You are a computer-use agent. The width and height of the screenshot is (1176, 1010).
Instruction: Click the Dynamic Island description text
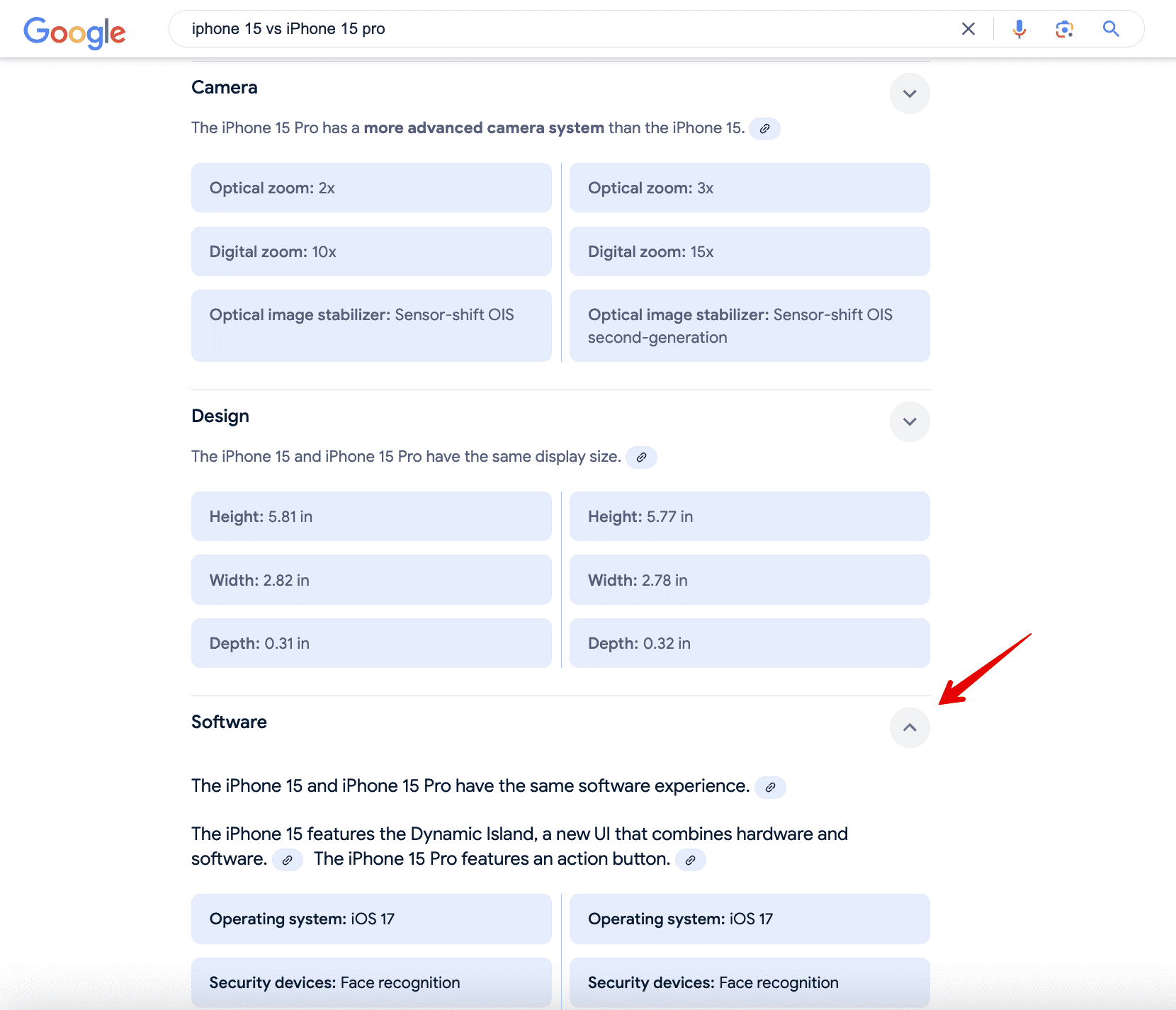519,846
